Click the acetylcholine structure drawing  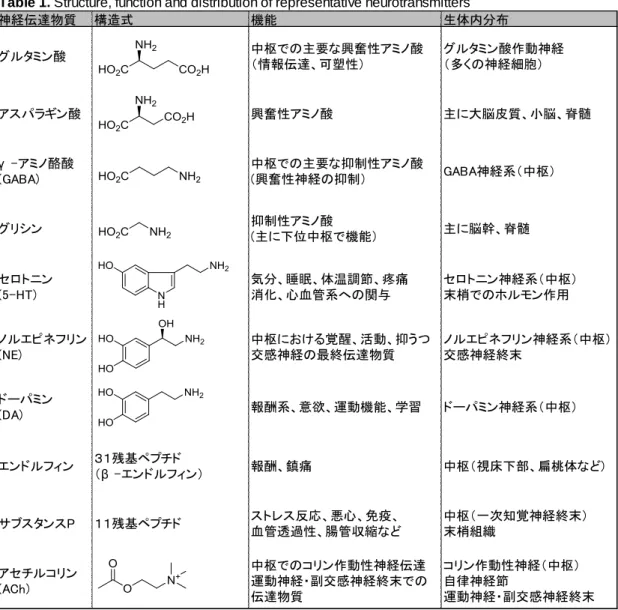tap(142, 577)
